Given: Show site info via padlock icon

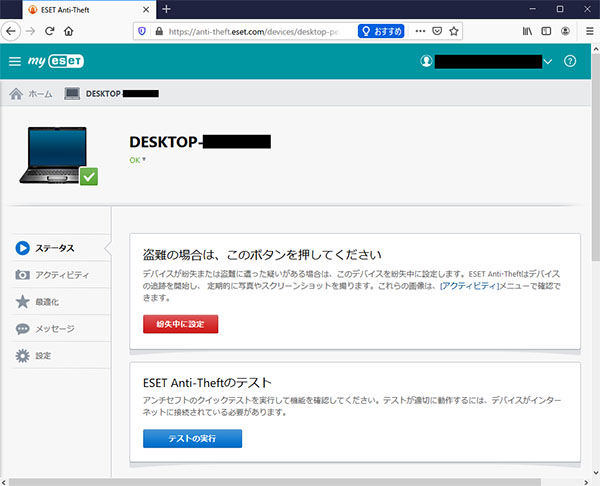Looking at the screenshot, I should [159, 31].
